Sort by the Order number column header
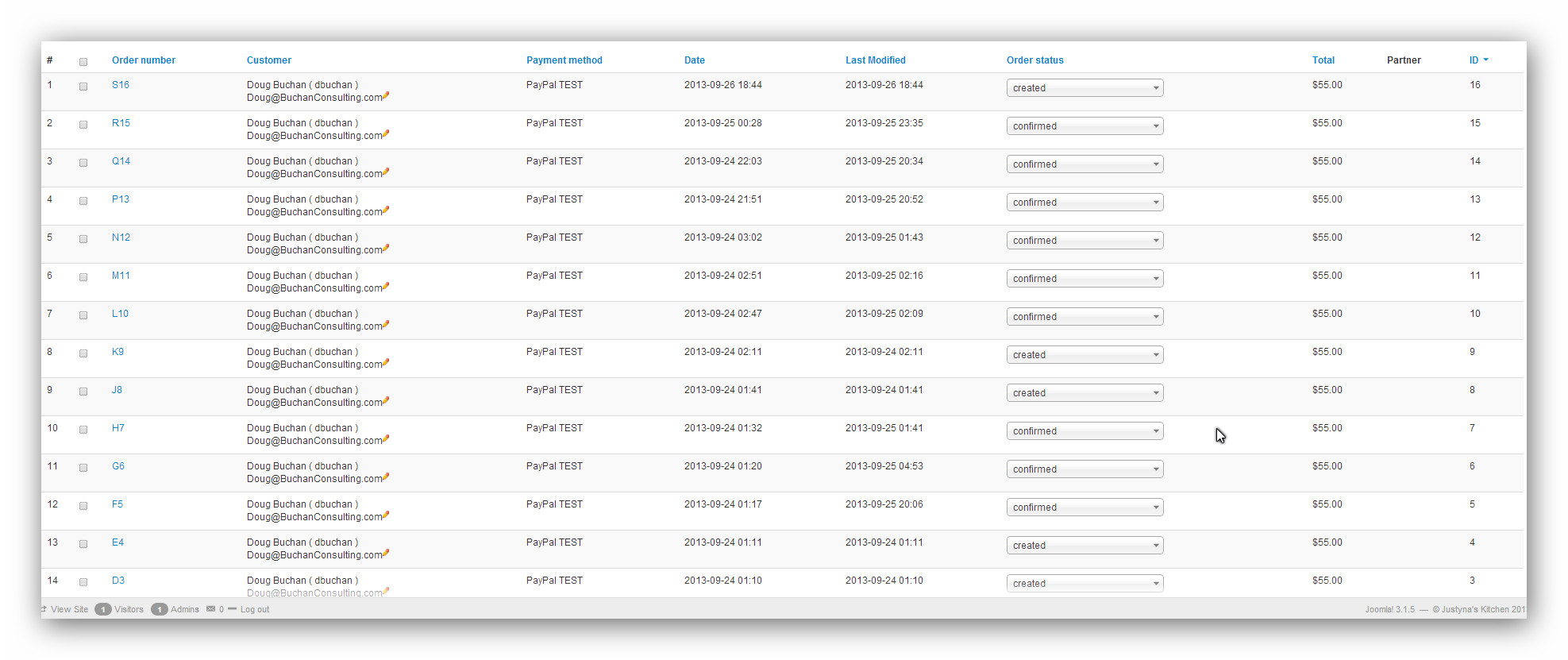Image resolution: width=1568 pixels, height=660 pixels. [x=144, y=60]
